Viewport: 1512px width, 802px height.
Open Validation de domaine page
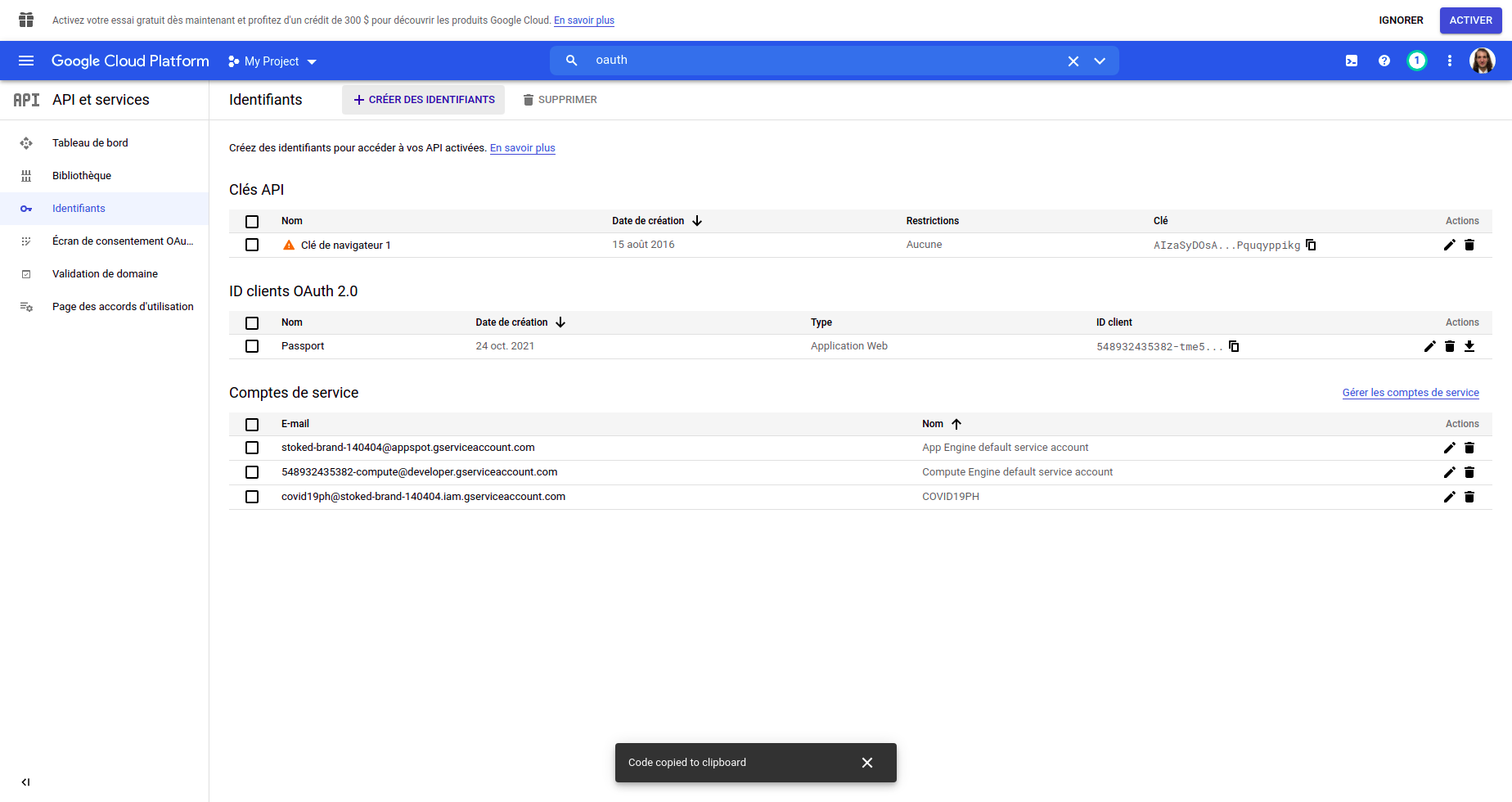point(104,273)
